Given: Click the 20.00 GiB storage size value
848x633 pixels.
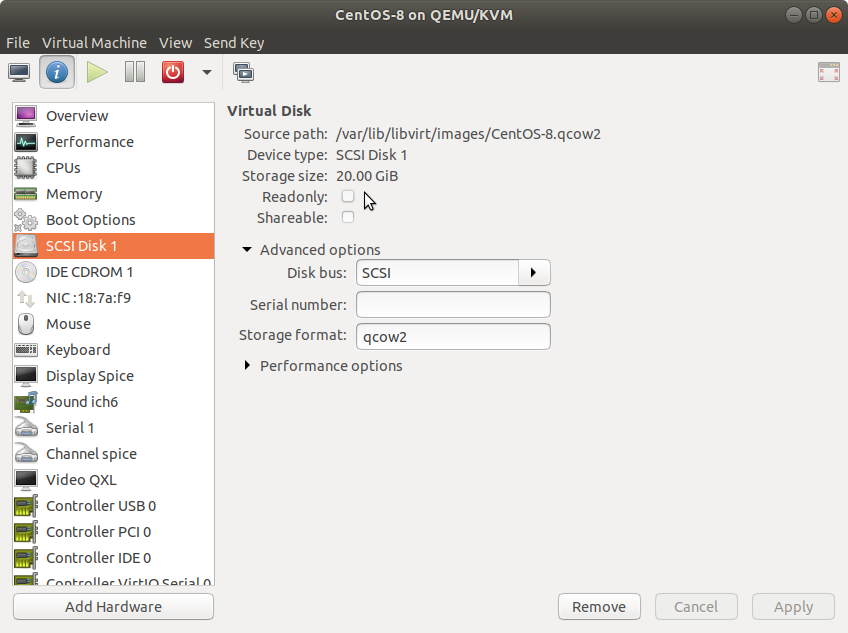Looking at the screenshot, I should pos(367,176).
